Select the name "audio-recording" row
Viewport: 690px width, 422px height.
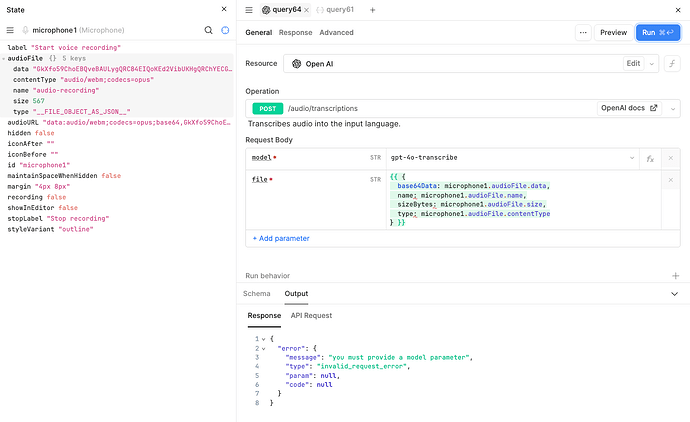coord(56,90)
